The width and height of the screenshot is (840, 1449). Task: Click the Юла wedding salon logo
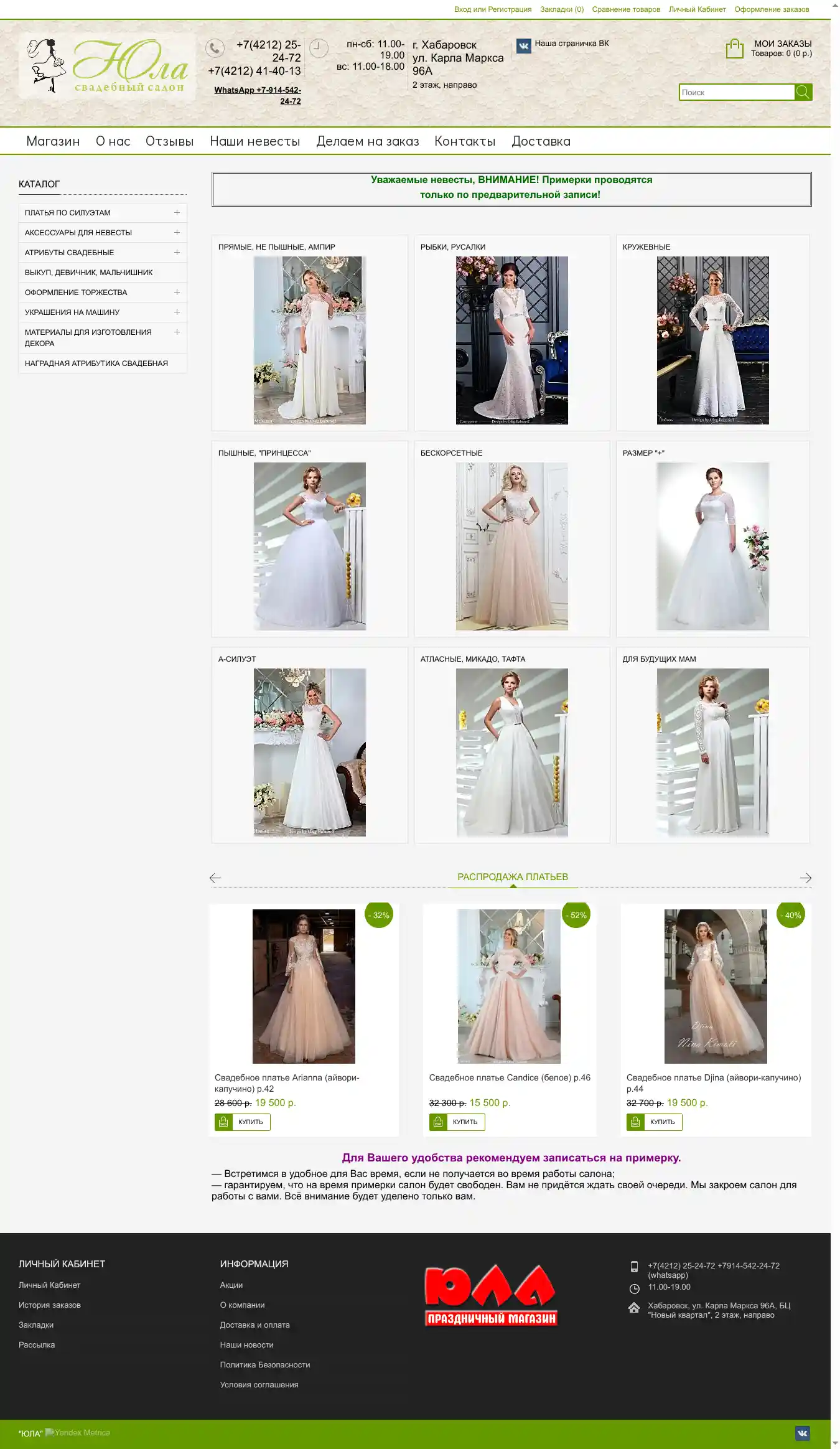point(107,67)
